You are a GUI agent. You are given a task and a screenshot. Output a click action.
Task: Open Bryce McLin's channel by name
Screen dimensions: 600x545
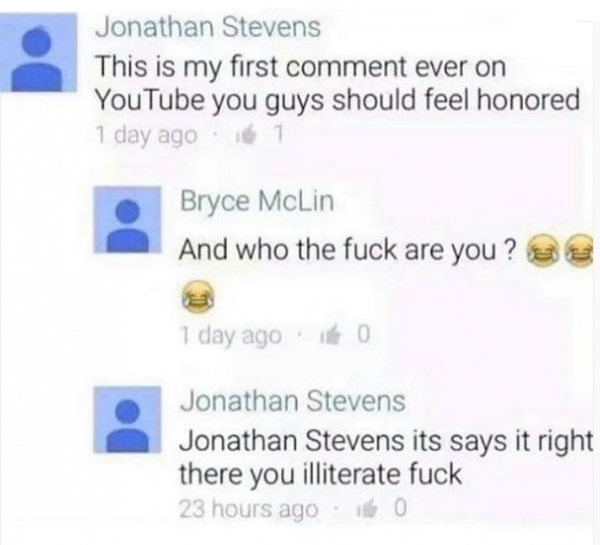(257, 201)
